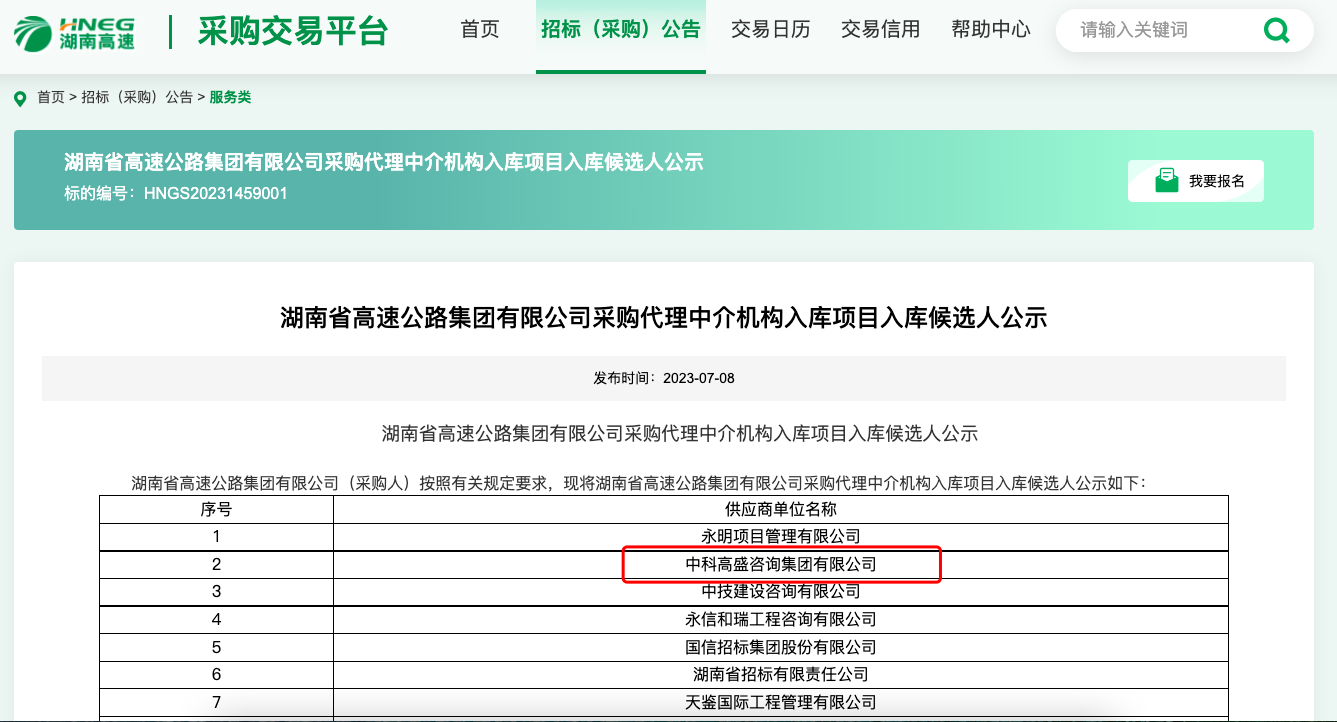Click the 发布时间：2023-07-08 line
The height and width of the screenshot is (722, 1337).
point(664,378)
